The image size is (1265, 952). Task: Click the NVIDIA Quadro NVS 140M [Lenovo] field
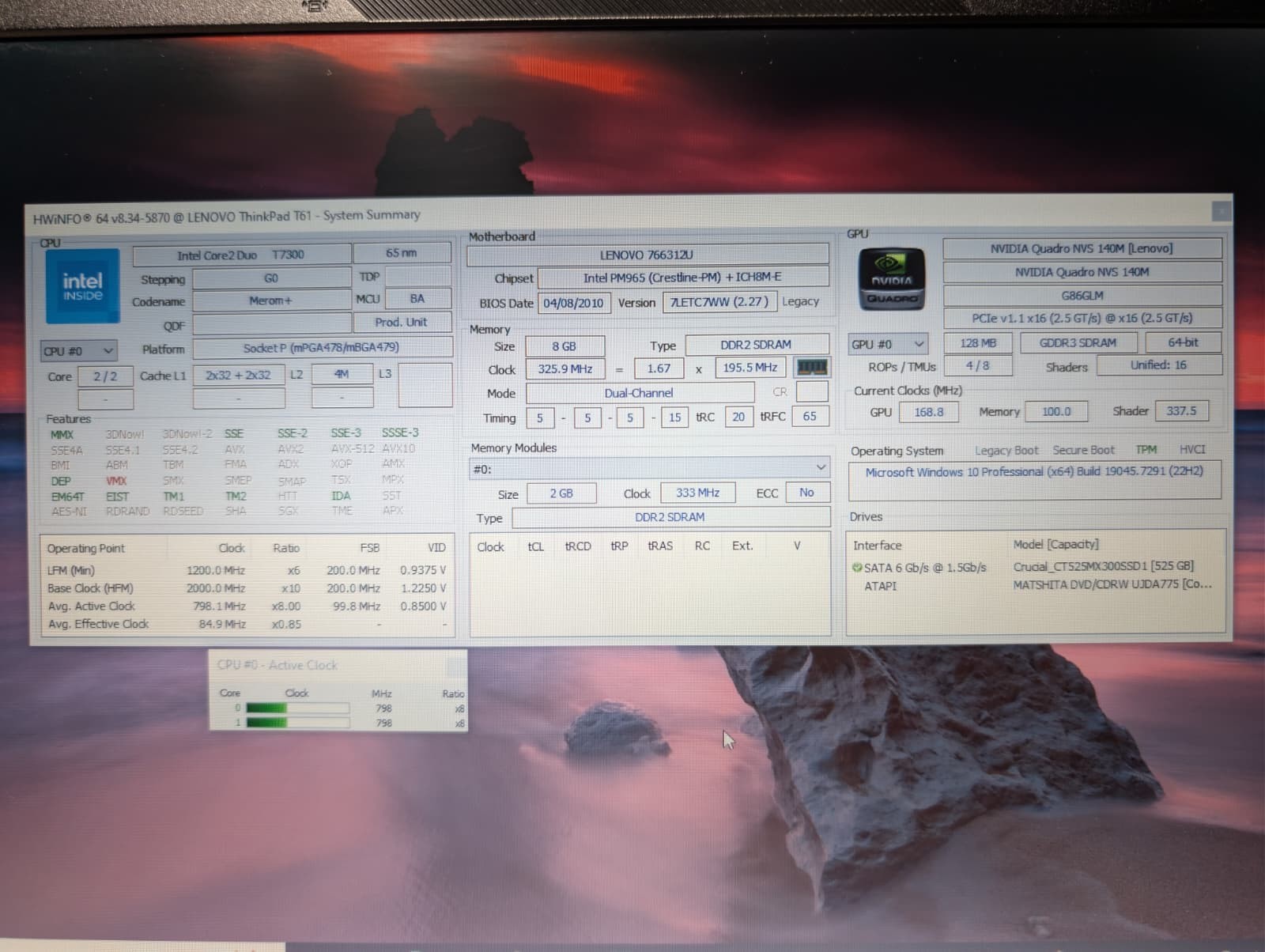tap(1082, 248)
